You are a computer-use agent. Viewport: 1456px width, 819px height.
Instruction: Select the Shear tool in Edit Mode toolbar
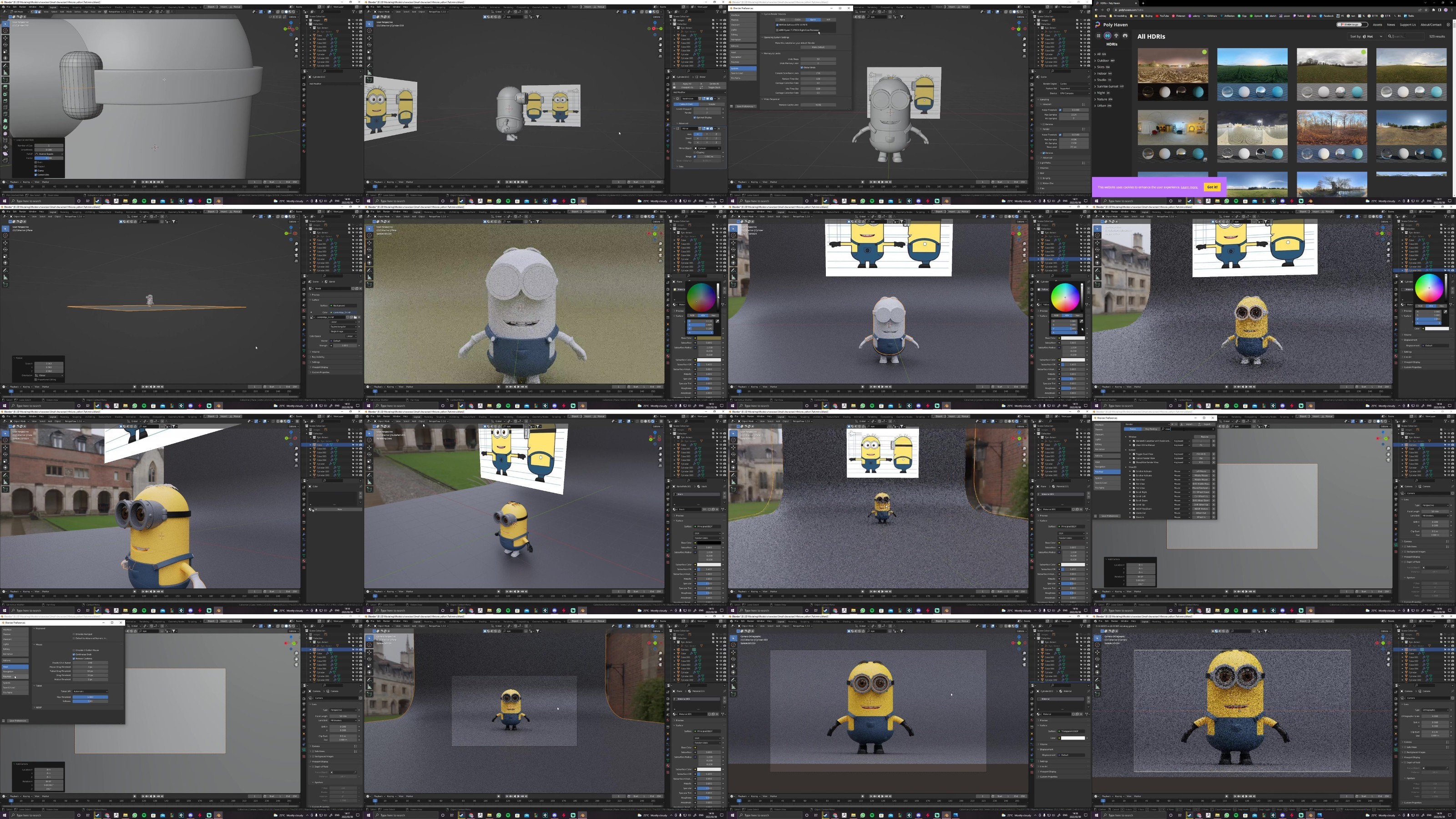(5, 154)
